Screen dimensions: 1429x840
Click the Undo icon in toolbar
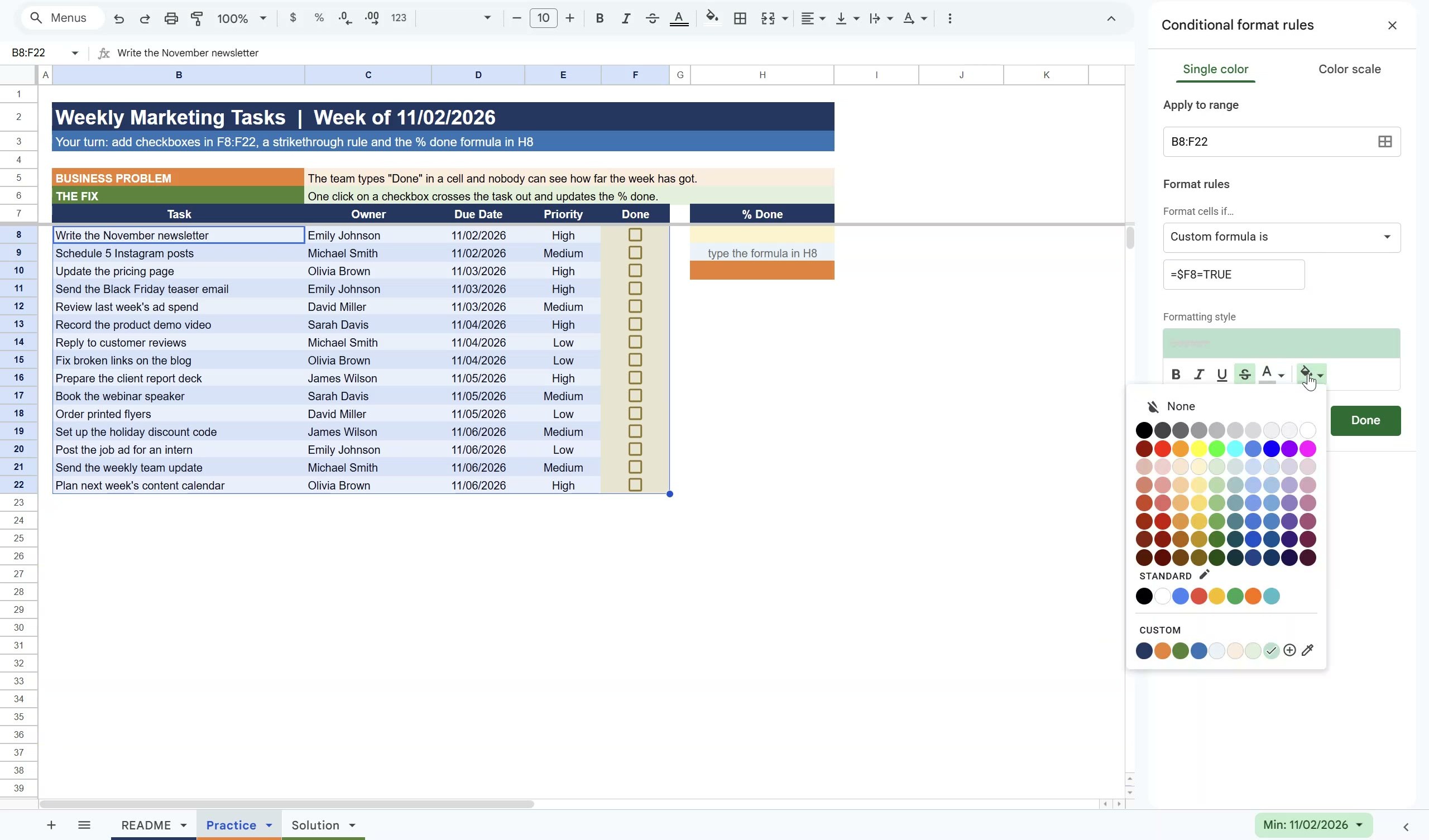click(x=118, y=18)
